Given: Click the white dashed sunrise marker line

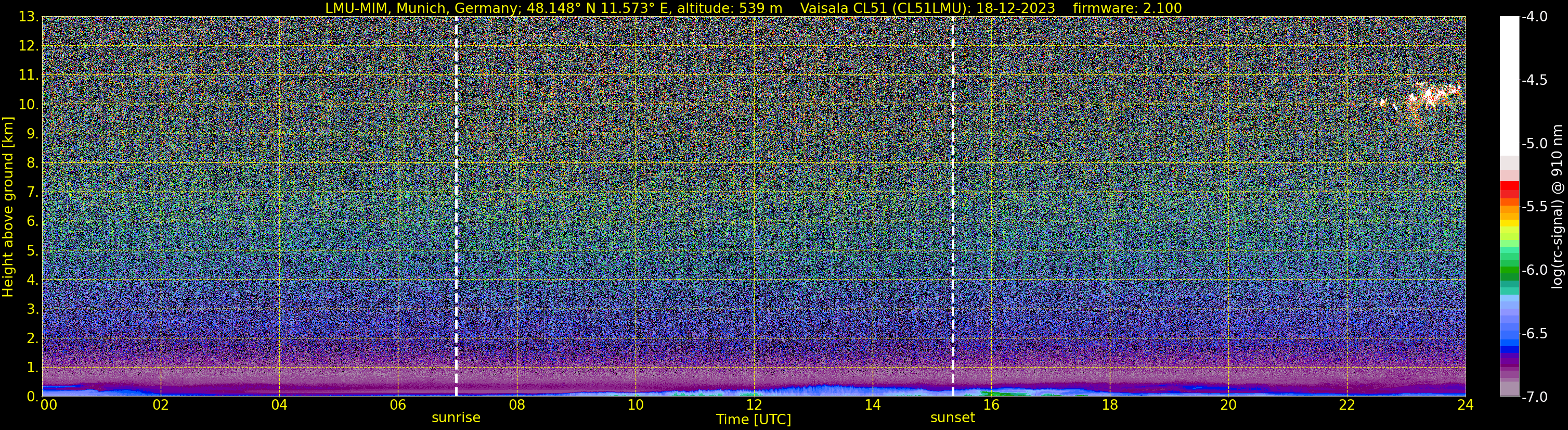Looking at the screenshot, I should pos(456,206).
